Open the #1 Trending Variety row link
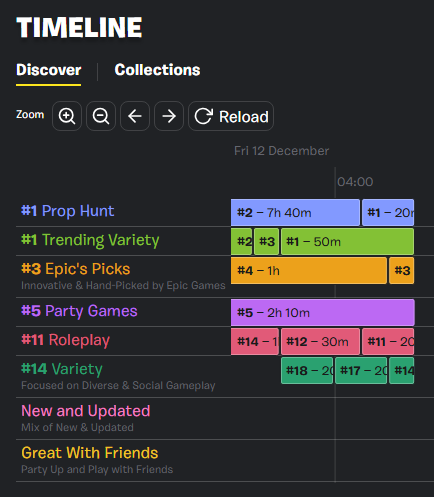Viewport: 434px width, 497px height. [x=90, y=240]
